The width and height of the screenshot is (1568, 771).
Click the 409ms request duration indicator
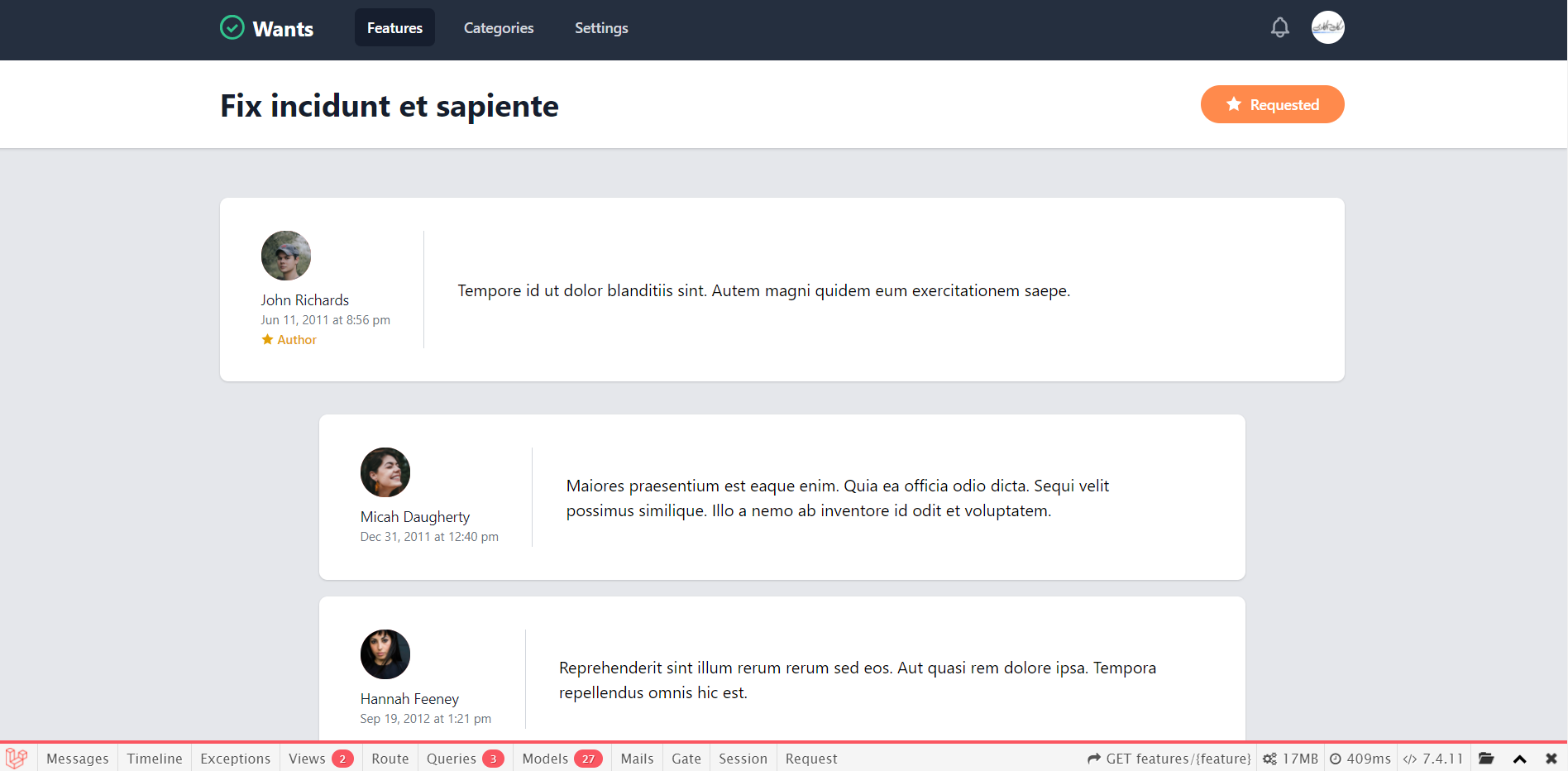coord(1360,759)
